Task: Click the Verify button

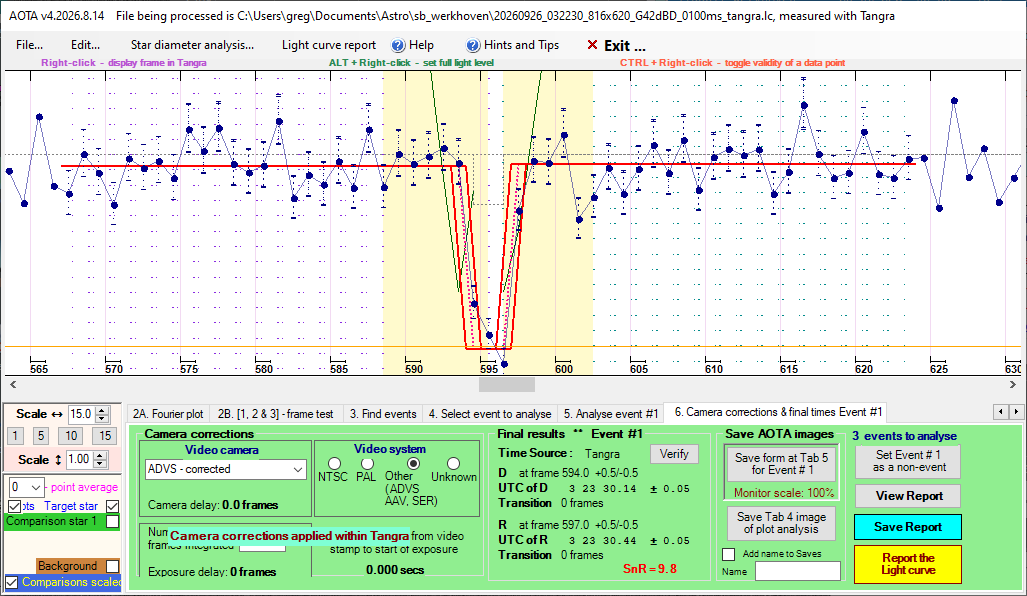Action: pyautogui.click(x=674, y=454)
